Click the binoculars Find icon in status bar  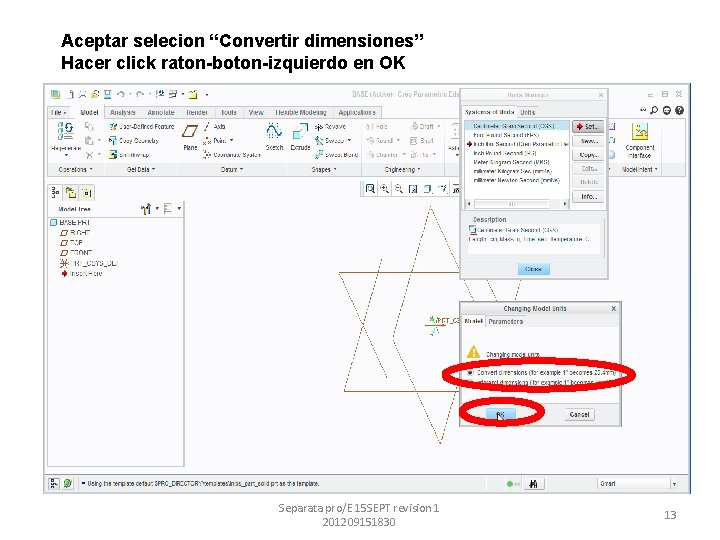coord(533,484)
